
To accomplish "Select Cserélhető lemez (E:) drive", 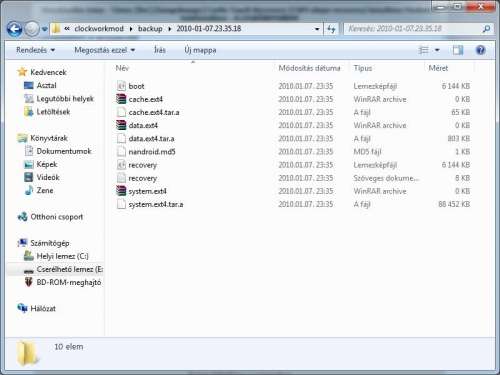I will point(70,269).
